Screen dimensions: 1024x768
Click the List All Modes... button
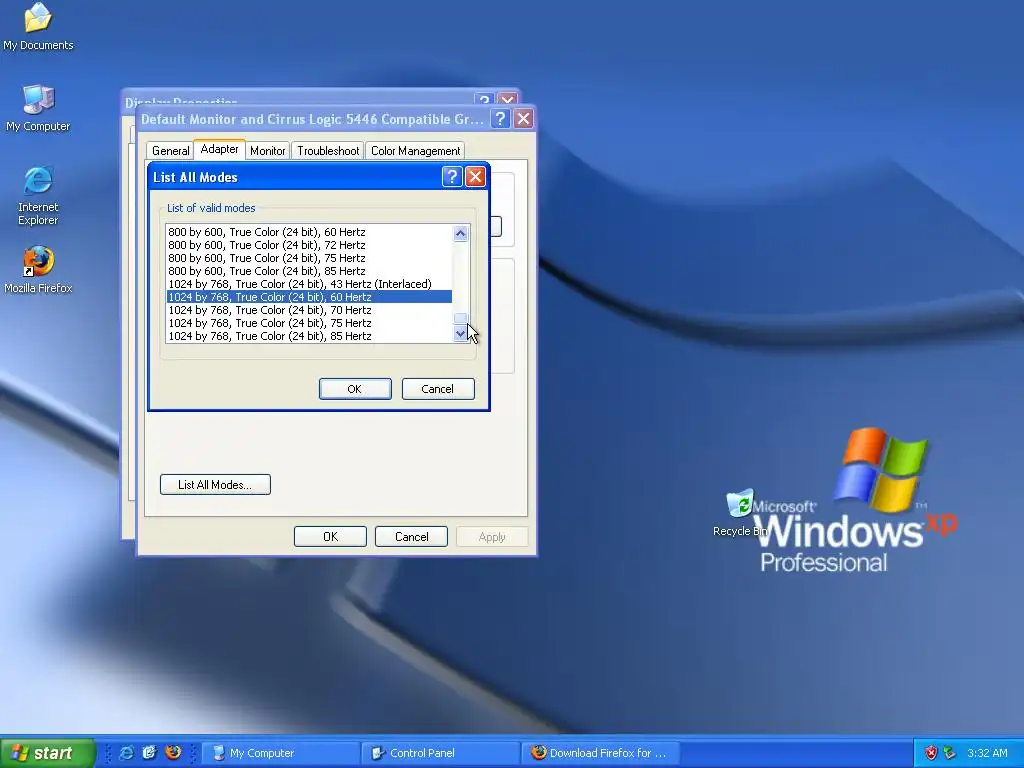click(215, 485)
